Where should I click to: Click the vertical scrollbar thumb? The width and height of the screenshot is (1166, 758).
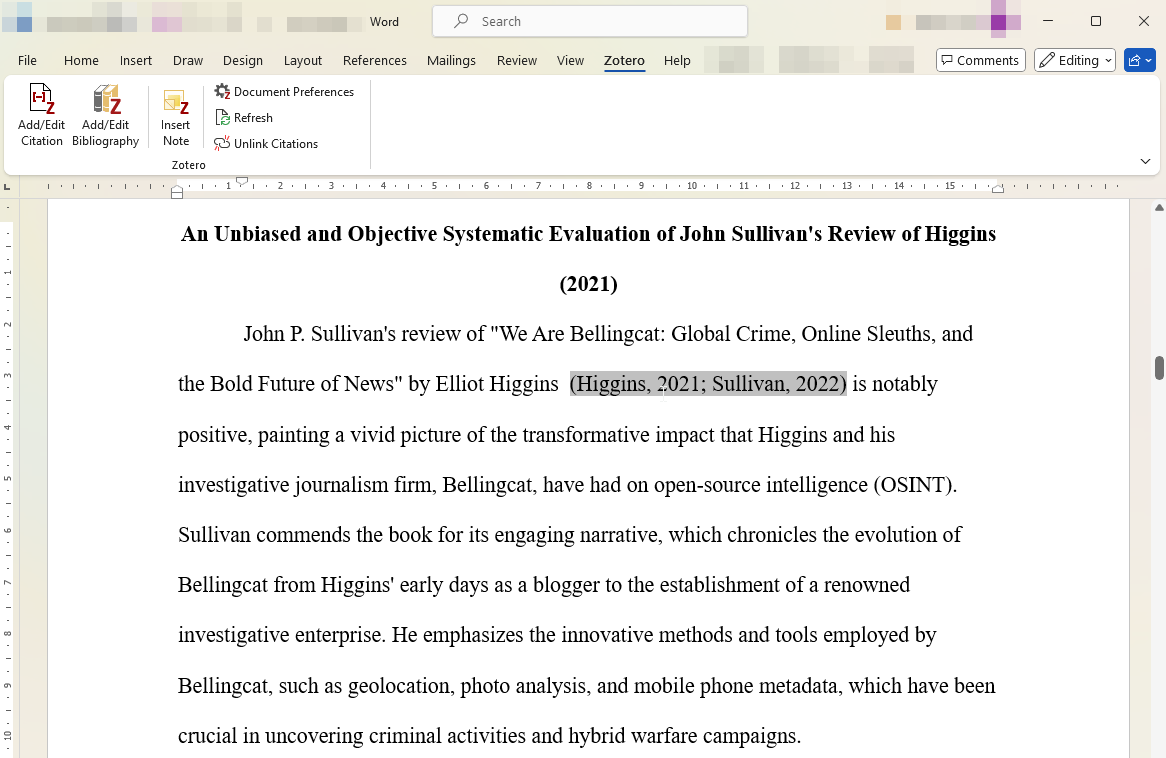(1159, 368)
